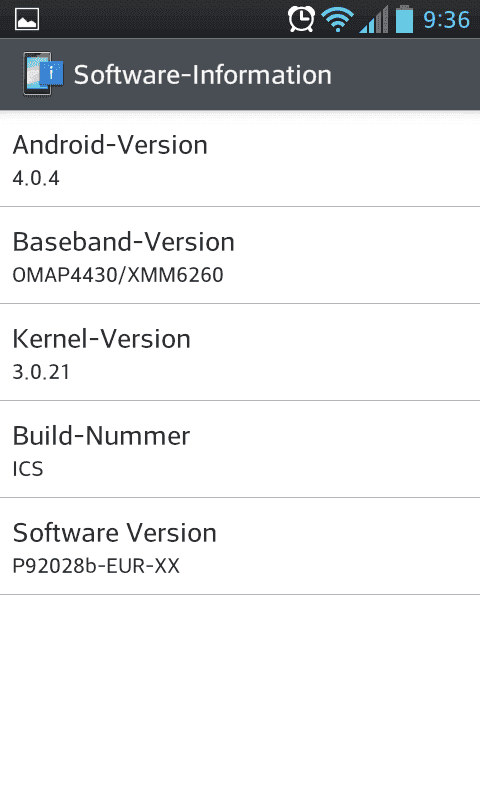Tap the dark action bar background
This screenshot has height=800, width=480.
pyautogui.click(x=406, y=74)
